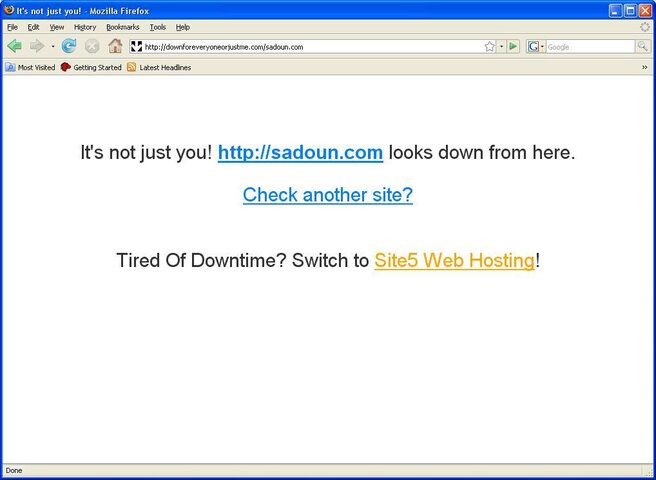Click the green Go arrow button
Screen dimensions: 656x480
513,46
